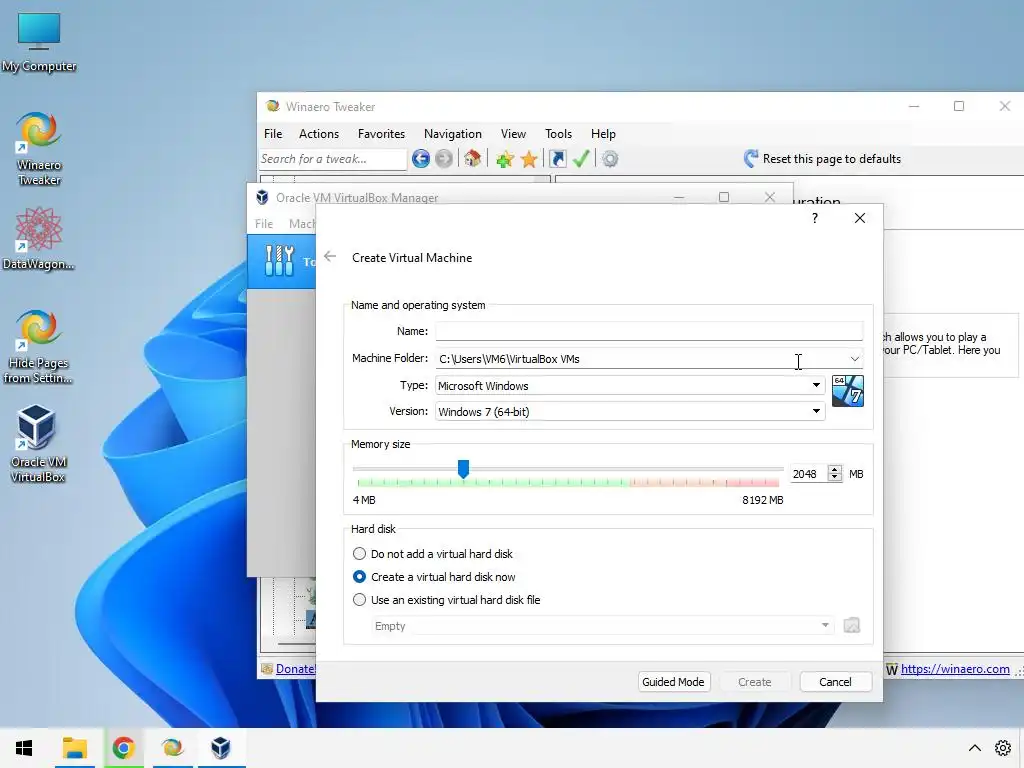Click the Name input field
The image size is (1024, 768).
(x=649, y=331)
